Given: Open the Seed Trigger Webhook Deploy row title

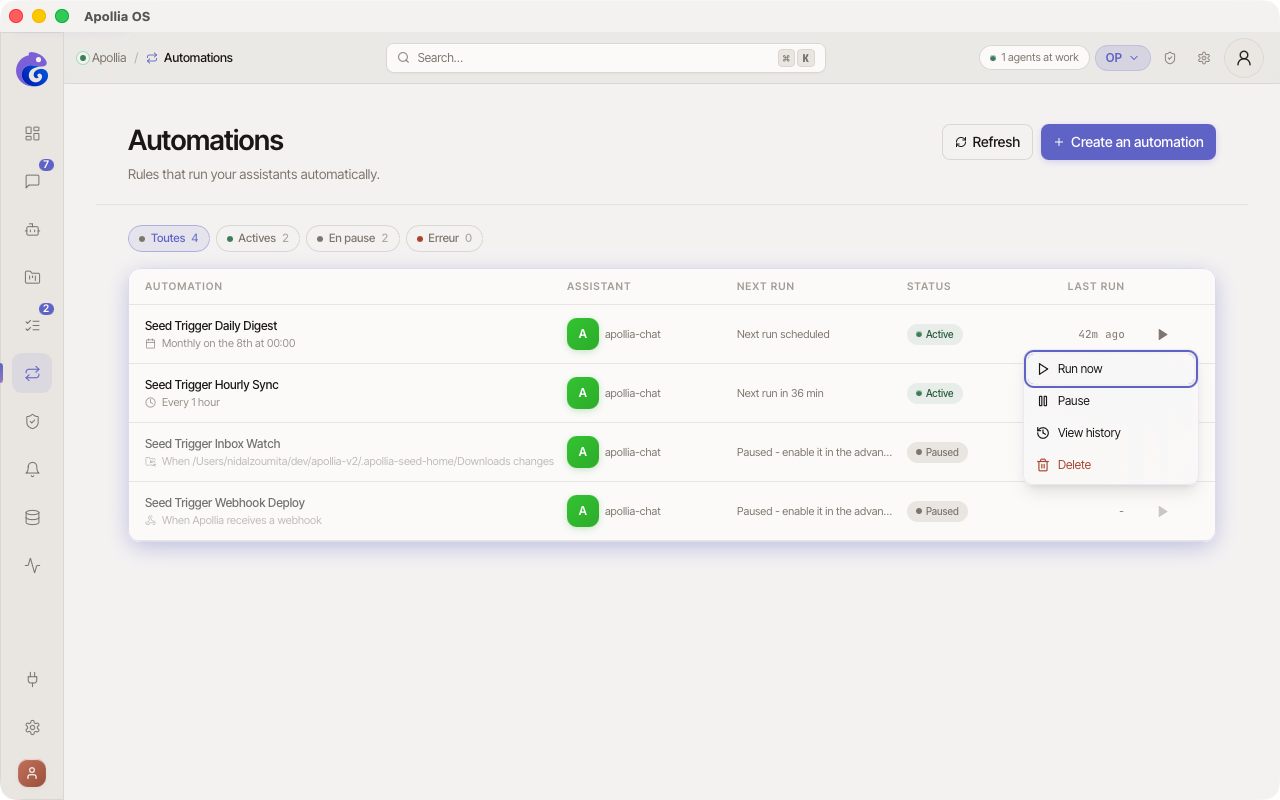Looking at the screenshot, I should pyautogui.click(x=225, y=503).
